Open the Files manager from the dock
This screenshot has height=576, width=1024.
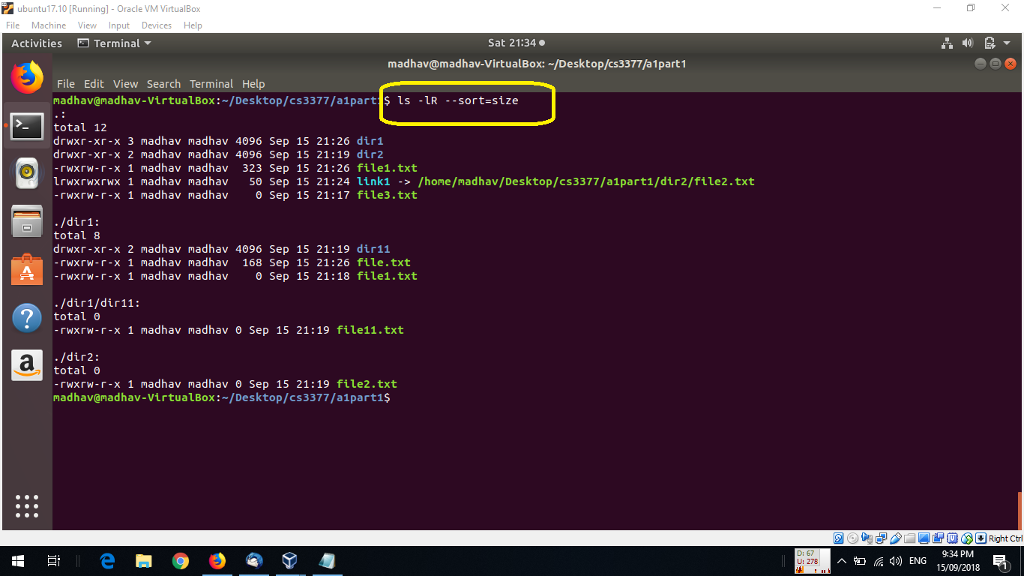[26, 222]
